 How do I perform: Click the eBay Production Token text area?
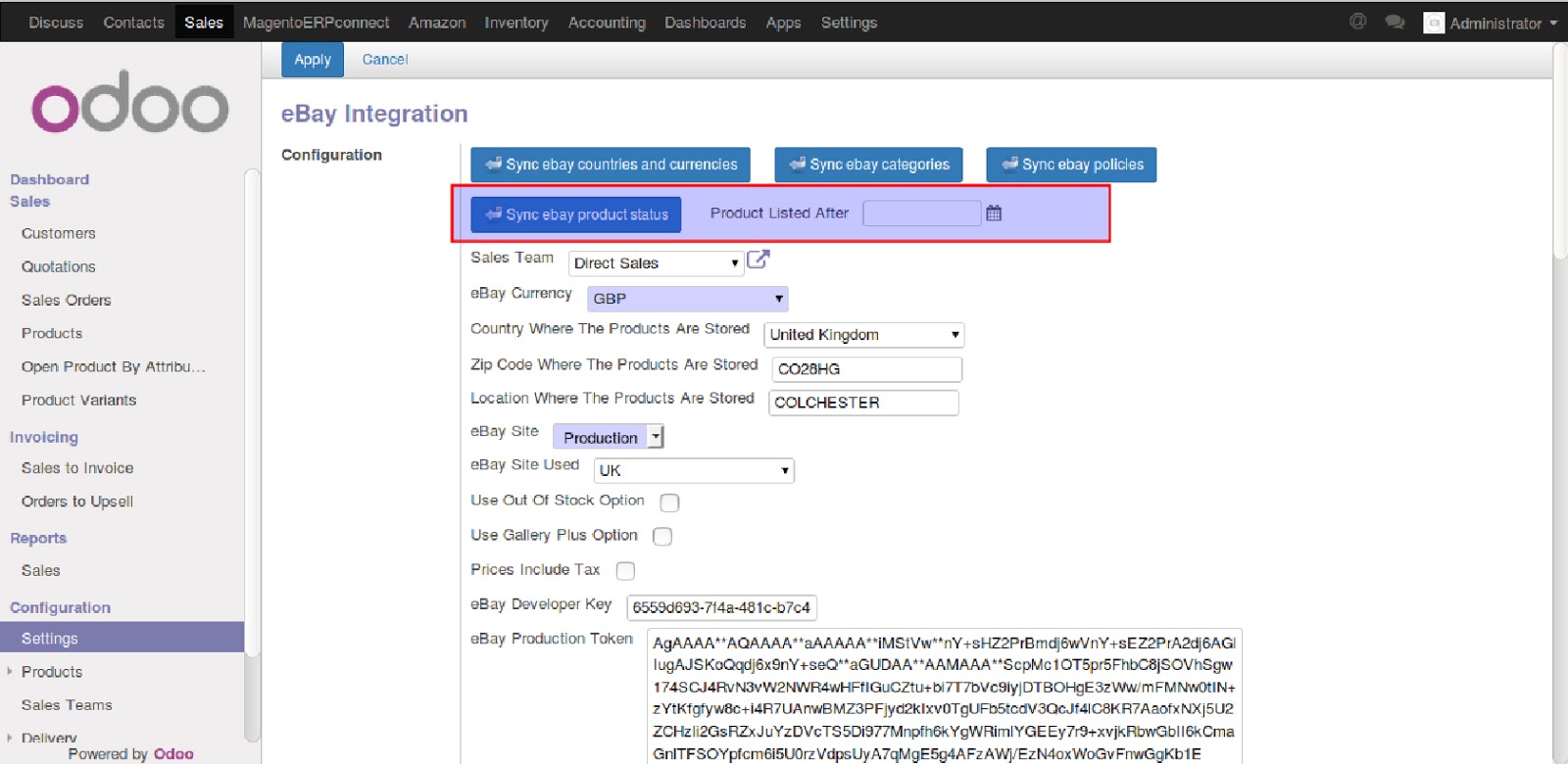pos(945,696)
